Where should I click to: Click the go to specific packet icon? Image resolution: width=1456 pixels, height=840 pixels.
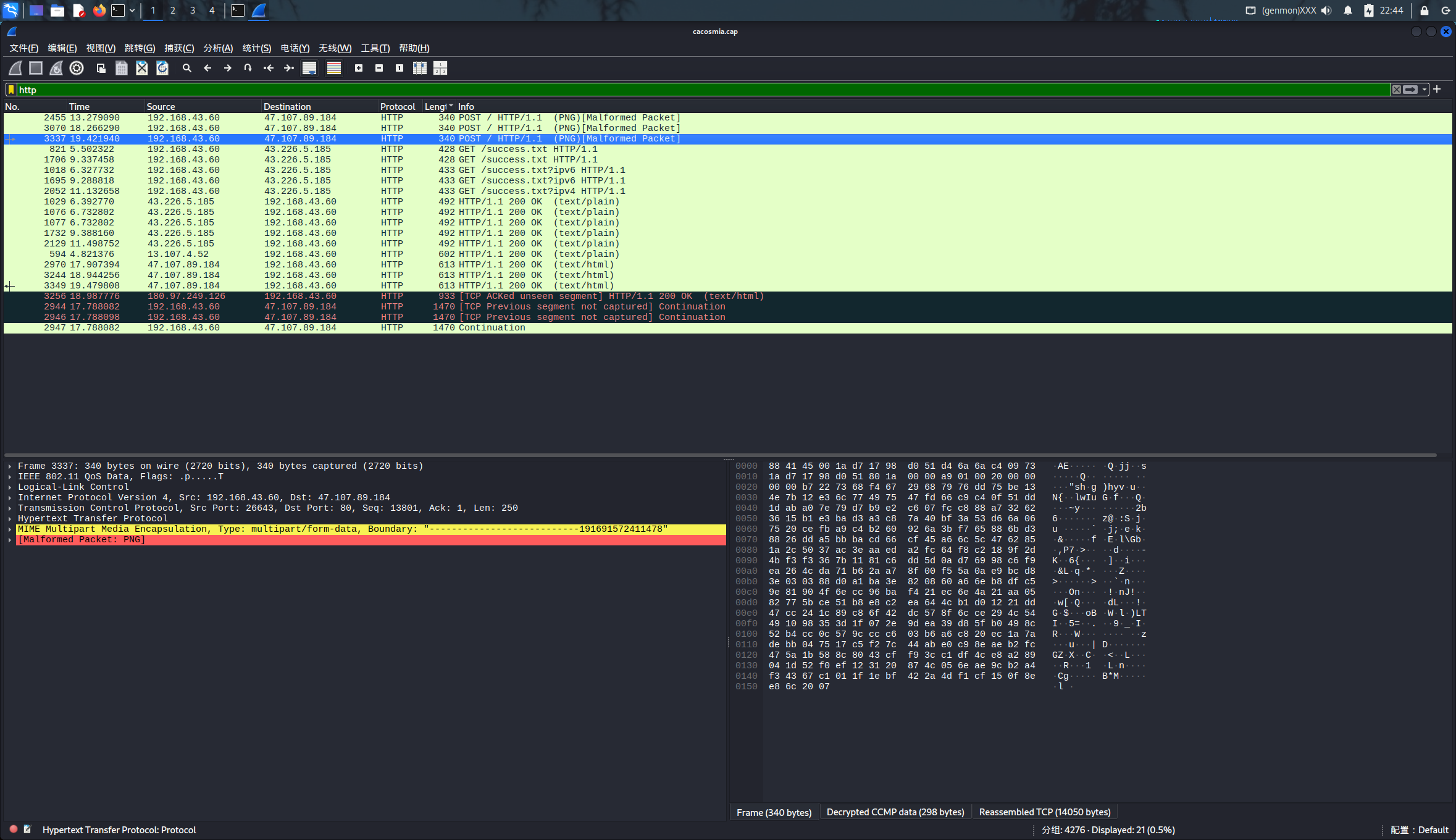248,68
